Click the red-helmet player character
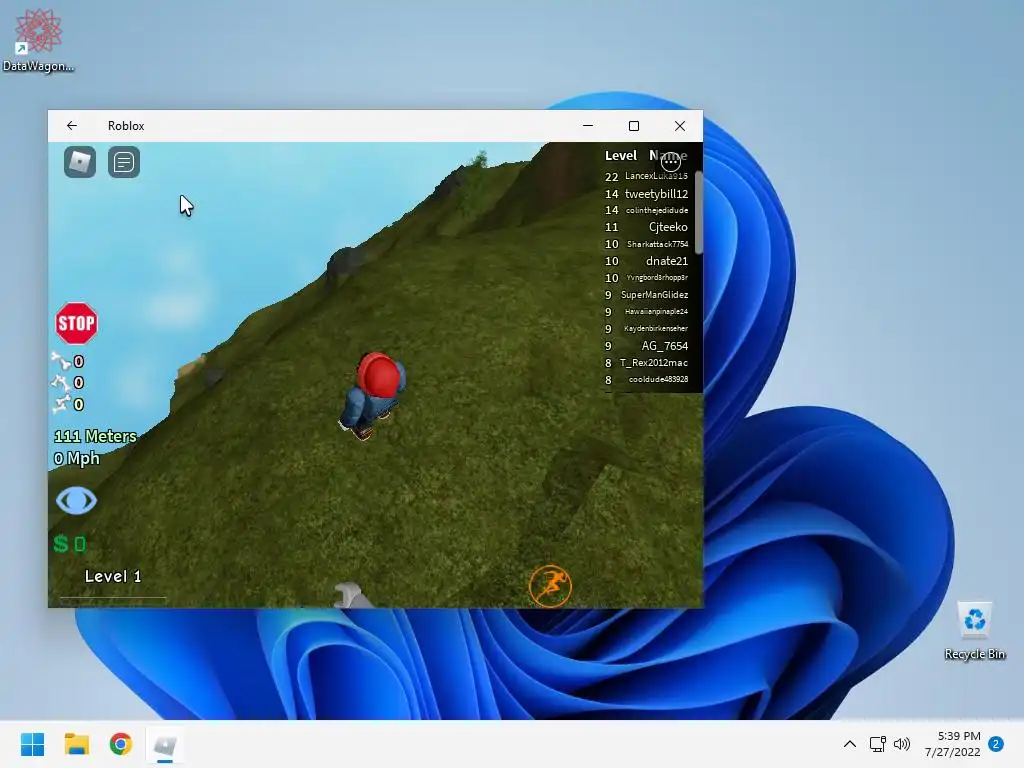Viewport: 1024px width, 768px height. [372, 396]
